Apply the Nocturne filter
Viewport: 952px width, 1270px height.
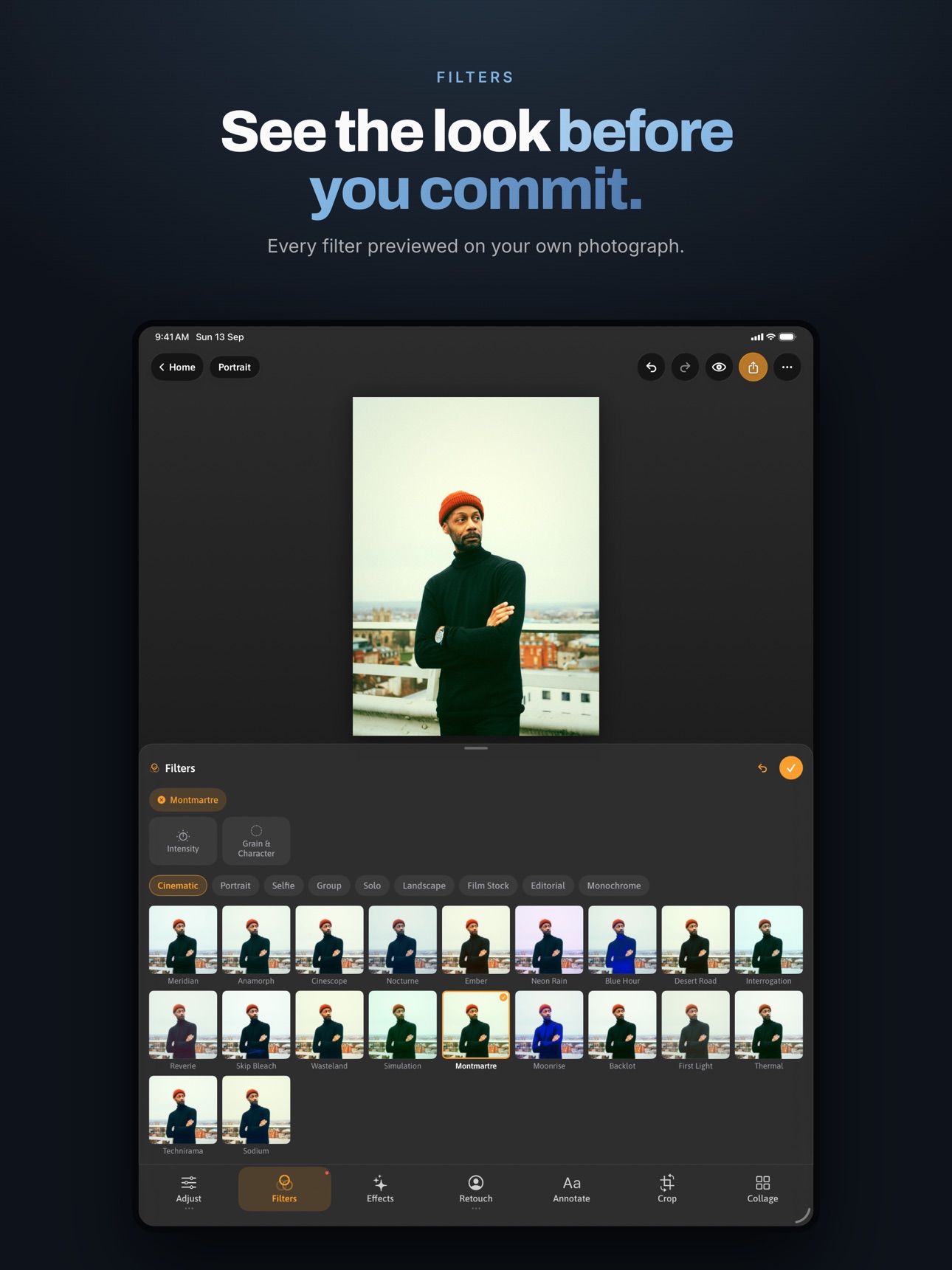click(x=402, y=940)
